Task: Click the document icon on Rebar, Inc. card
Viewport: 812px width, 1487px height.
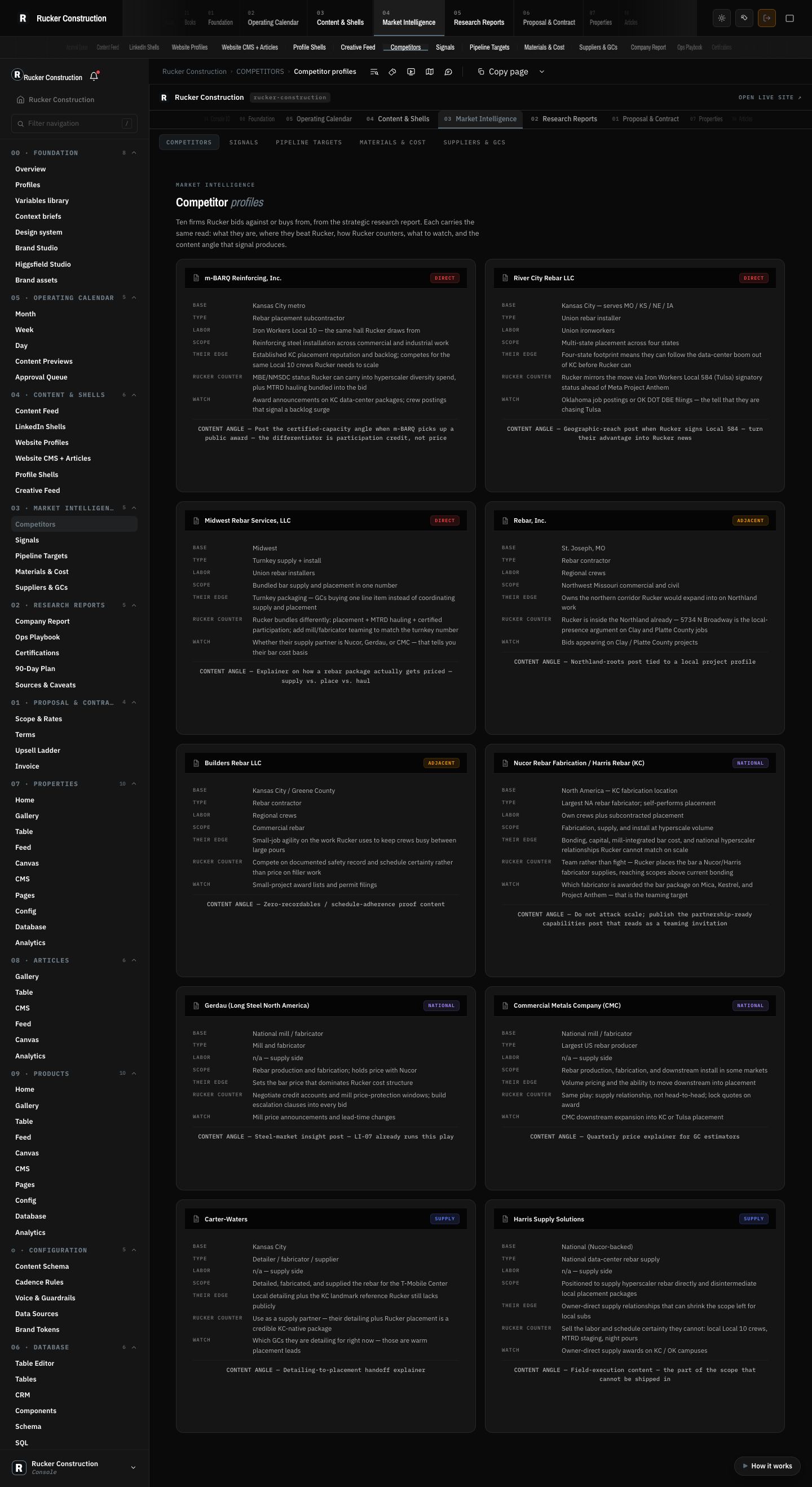Action: click(x=505, y=520)
